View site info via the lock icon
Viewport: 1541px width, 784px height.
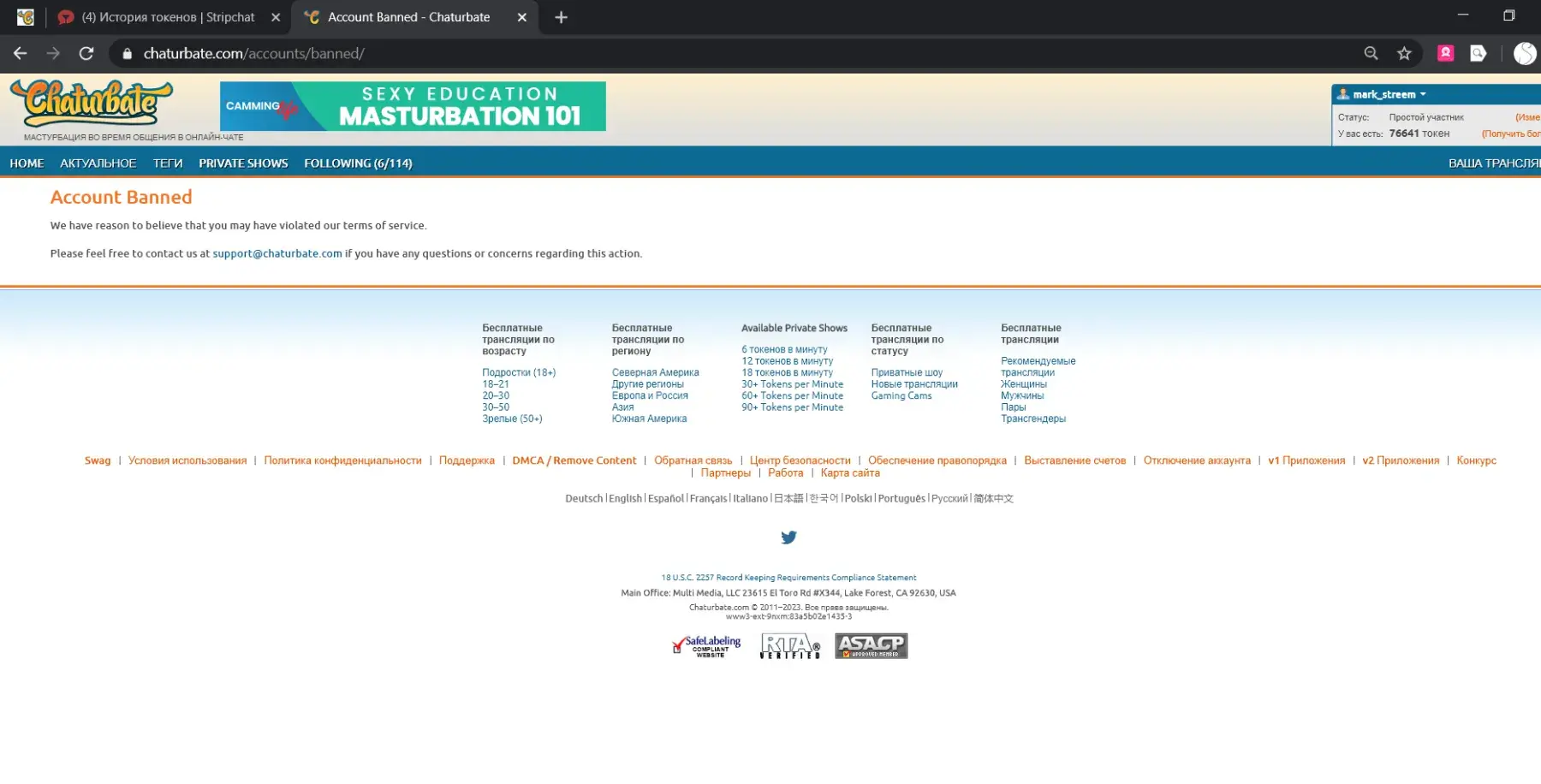coord(128,53)
